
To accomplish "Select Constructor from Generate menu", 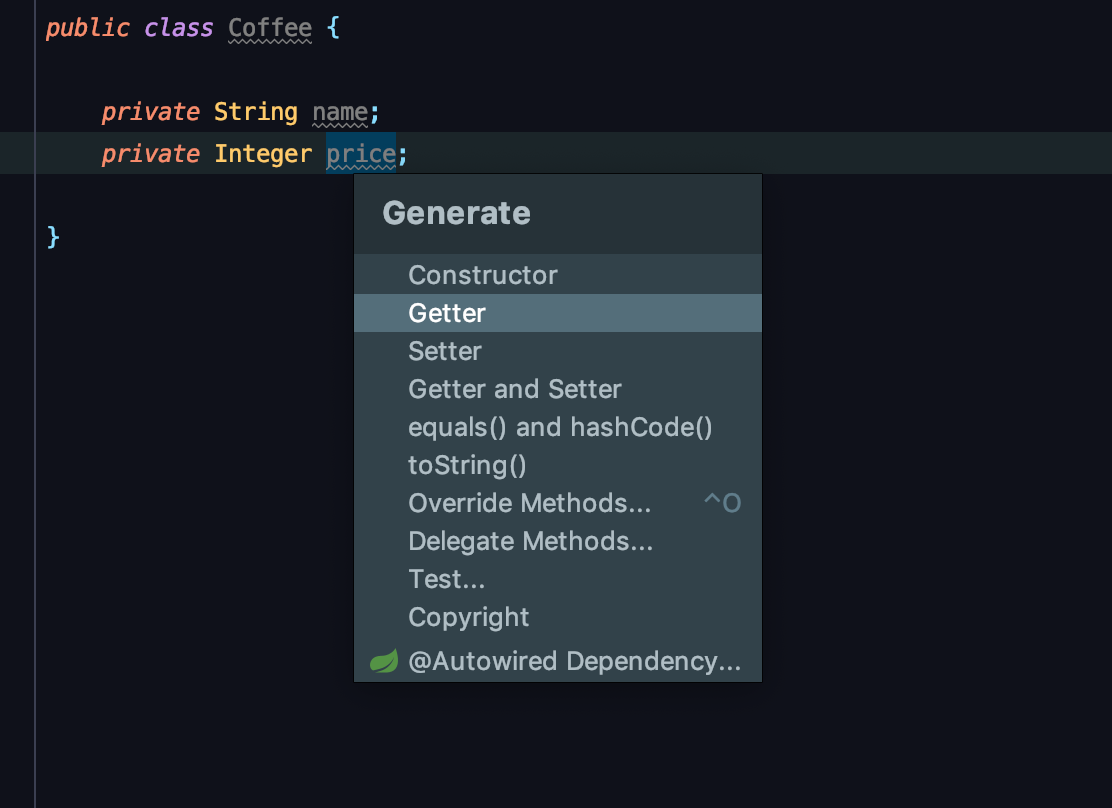I will 483,275.
